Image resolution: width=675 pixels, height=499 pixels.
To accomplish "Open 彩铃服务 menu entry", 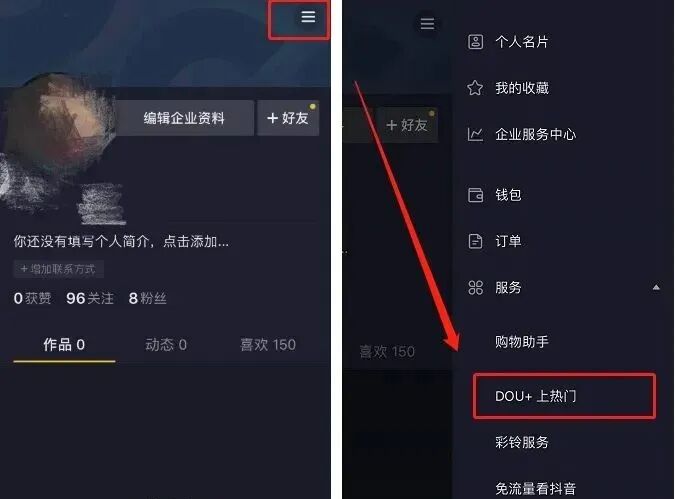I will tap(522, 442).
